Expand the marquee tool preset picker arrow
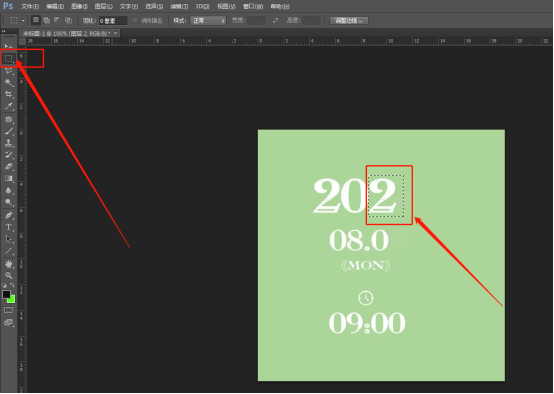This screenshot has width=554, height=394. [x=23, y=20]
